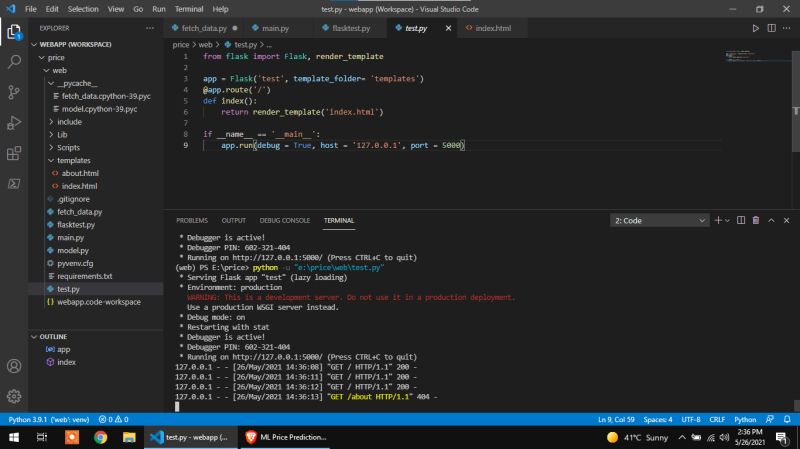Screen dimensions: 800x449
Task: Change cursor position via Ln 9, Col 59
Action: point(616,419)
